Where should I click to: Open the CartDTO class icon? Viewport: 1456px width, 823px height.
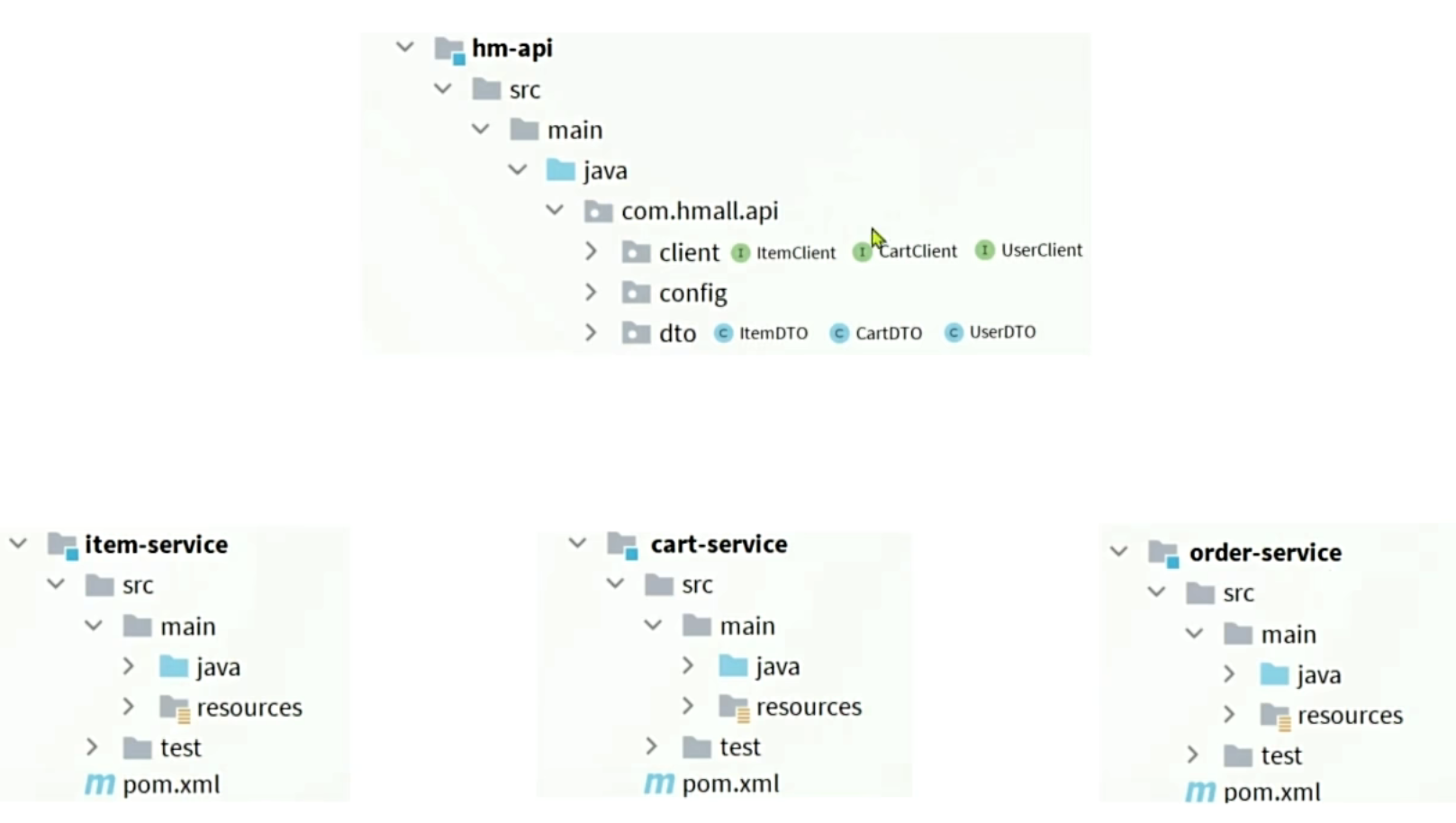point(838,333)
